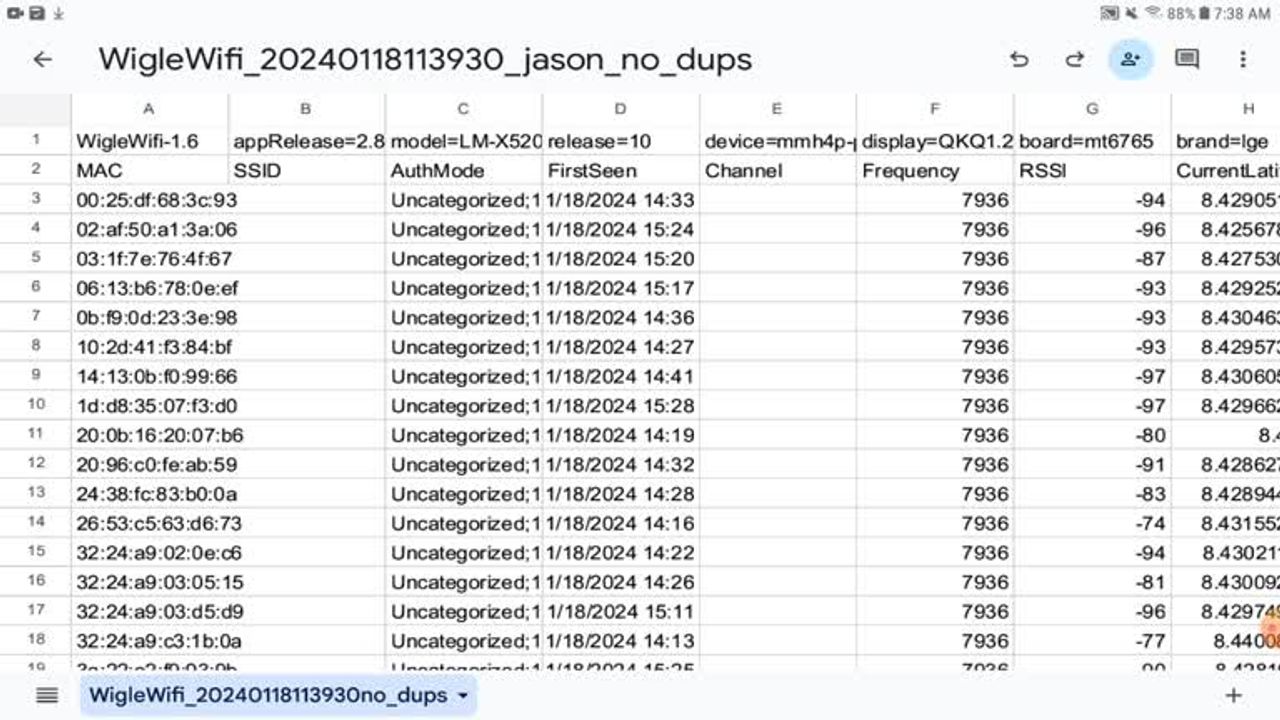Image resolution: width=1280 pixels, height=720 pixels.
Task: Open the share with people icon
Action: [x=1130, y=60]
